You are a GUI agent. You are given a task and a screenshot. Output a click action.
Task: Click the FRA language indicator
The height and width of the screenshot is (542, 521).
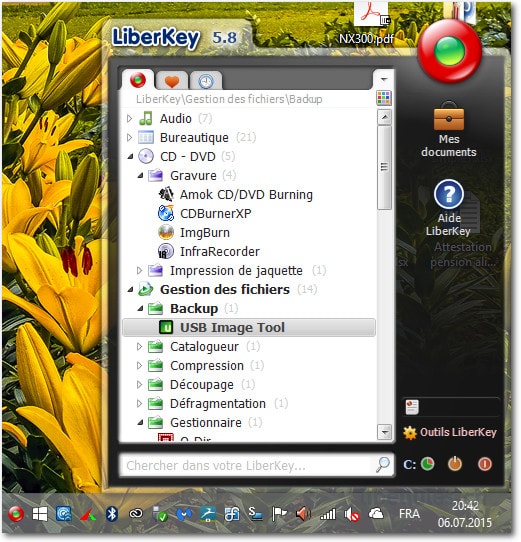[x=409, y=514]
